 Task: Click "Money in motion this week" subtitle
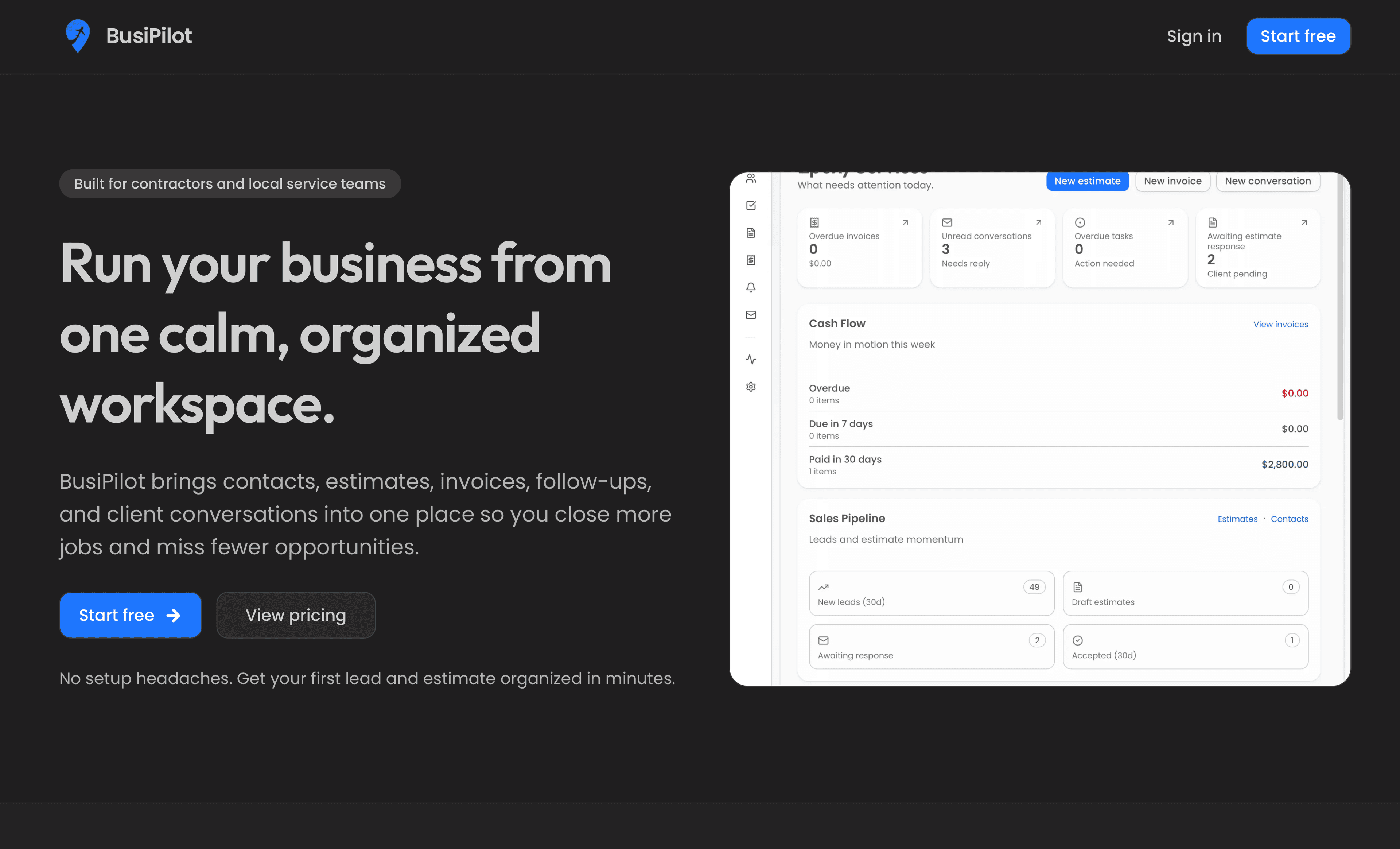[x=872, y=344]
